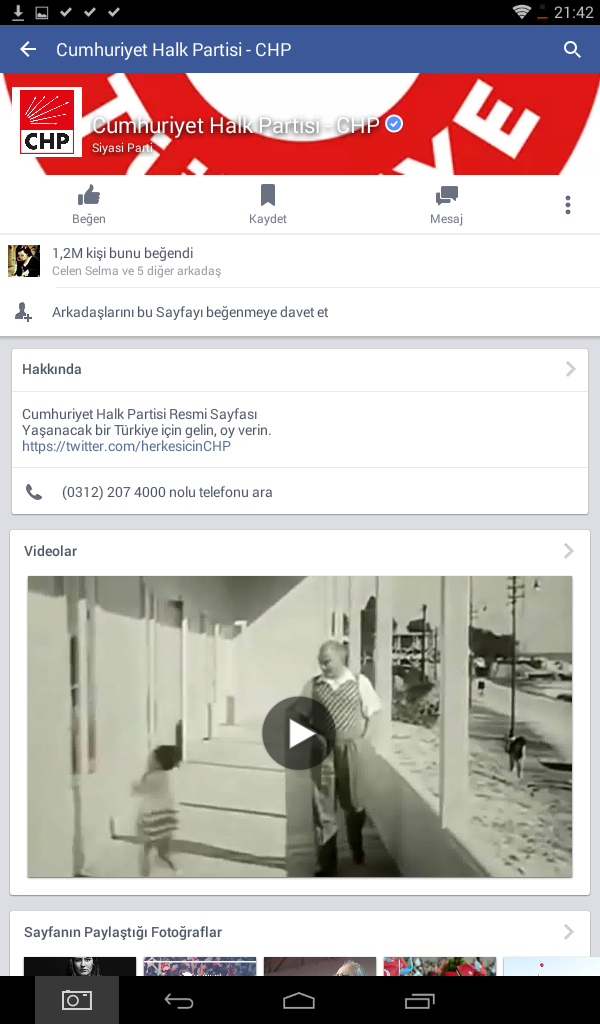Viewport: 600px width, 1024px height.
Task: Tap 'Celen Selma ve 5 diğer arkadaş'
Action: point(136,270)
